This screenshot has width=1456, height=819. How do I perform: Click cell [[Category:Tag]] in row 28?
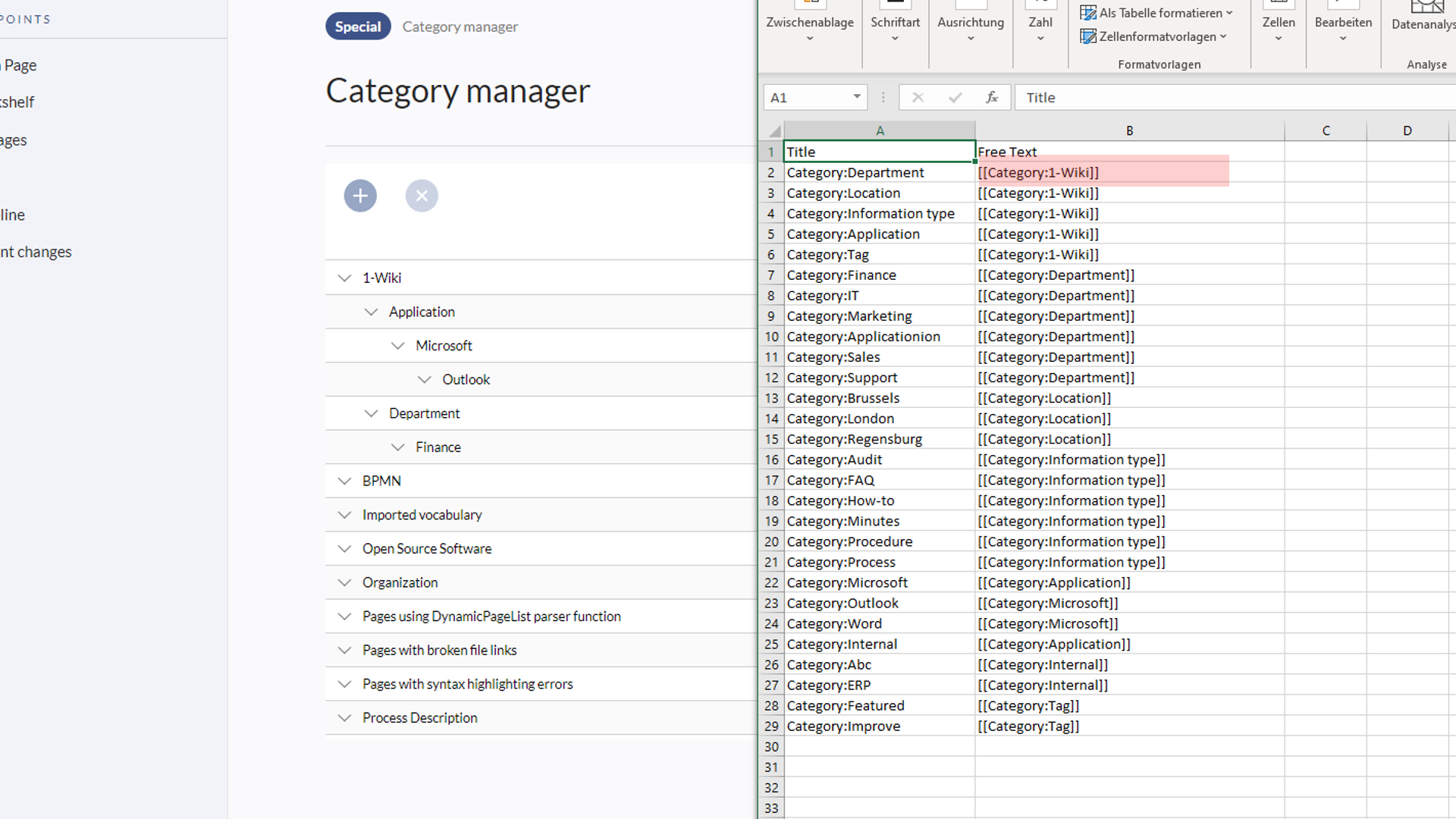(1130, 705)
